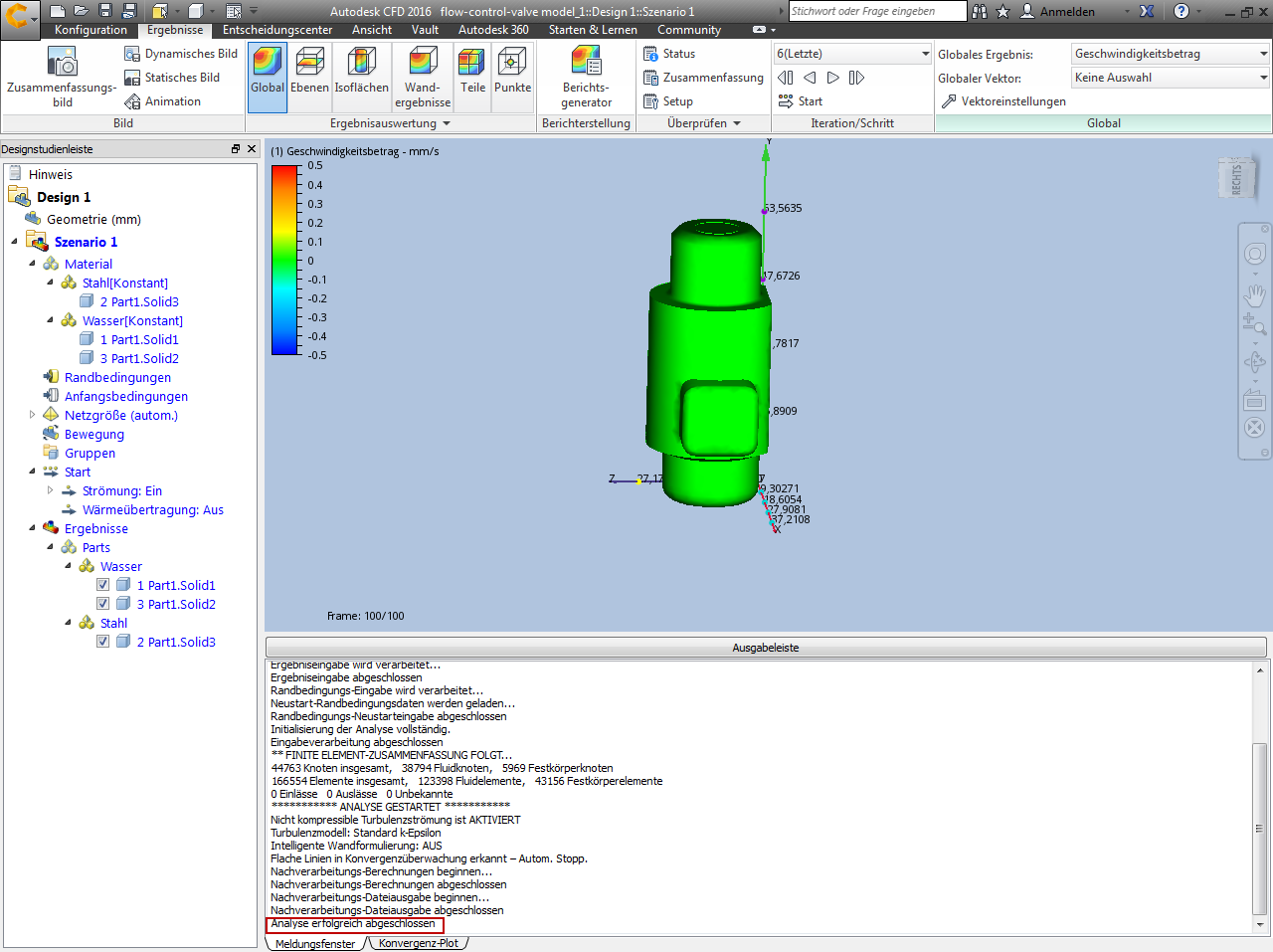This screenshot has height=952, width=1273.
Task: Select the Isoflächen iso surfaces tool
Action: [361, 77]
